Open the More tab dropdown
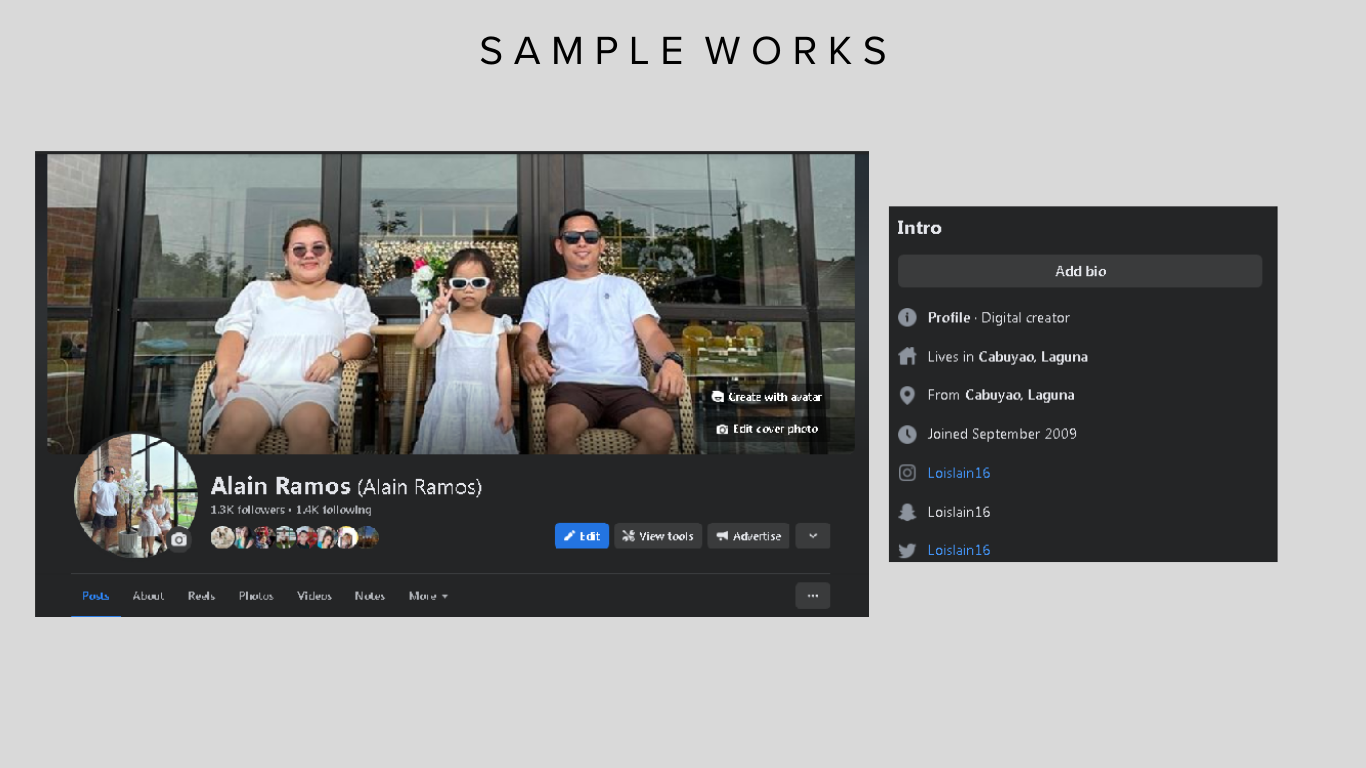The width and height of the screenshot is (1366, 768). tap(428, 596)
